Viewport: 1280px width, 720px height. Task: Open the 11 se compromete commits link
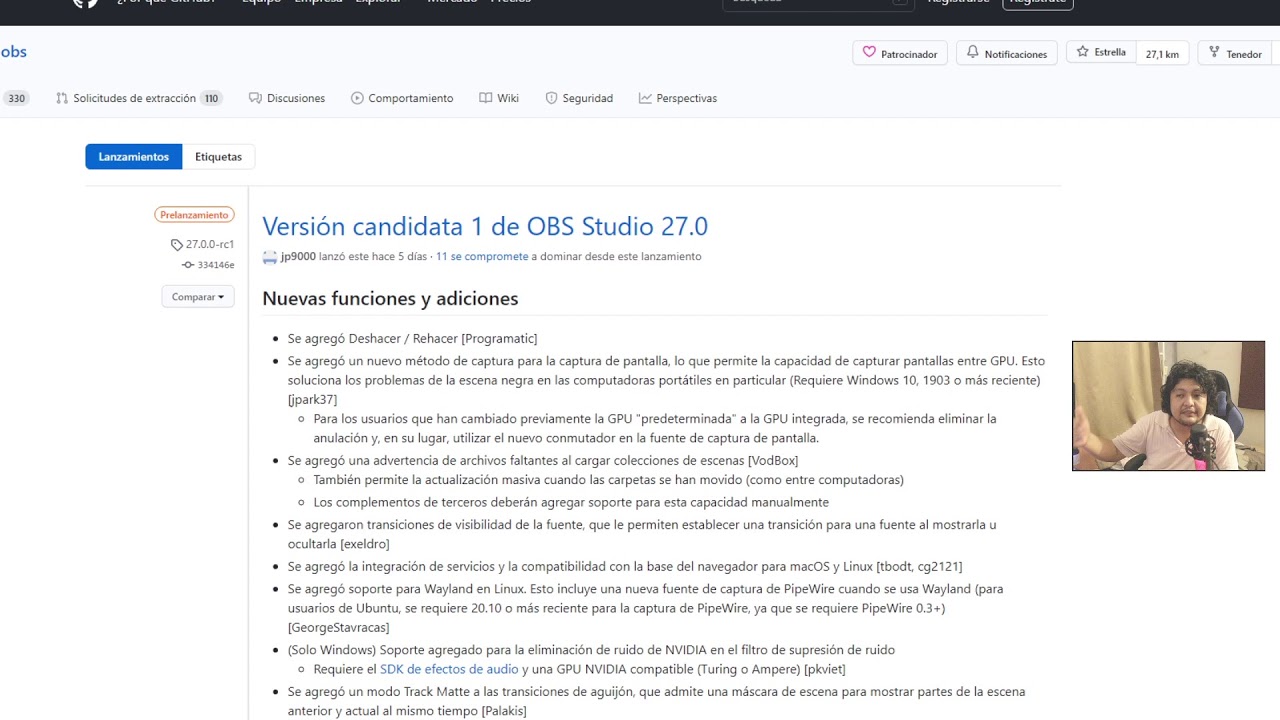tap(482, 257)
